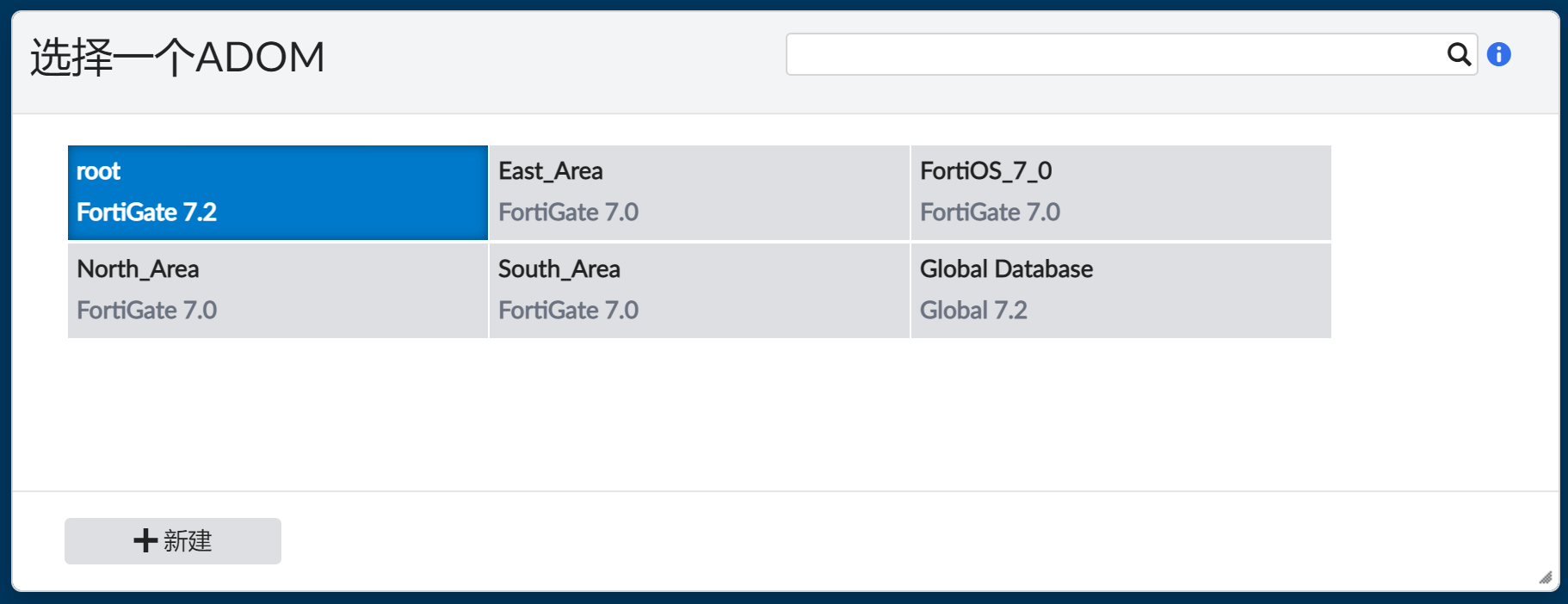Open the blue information icon
1568x604 pixels.
(1498, 55)
